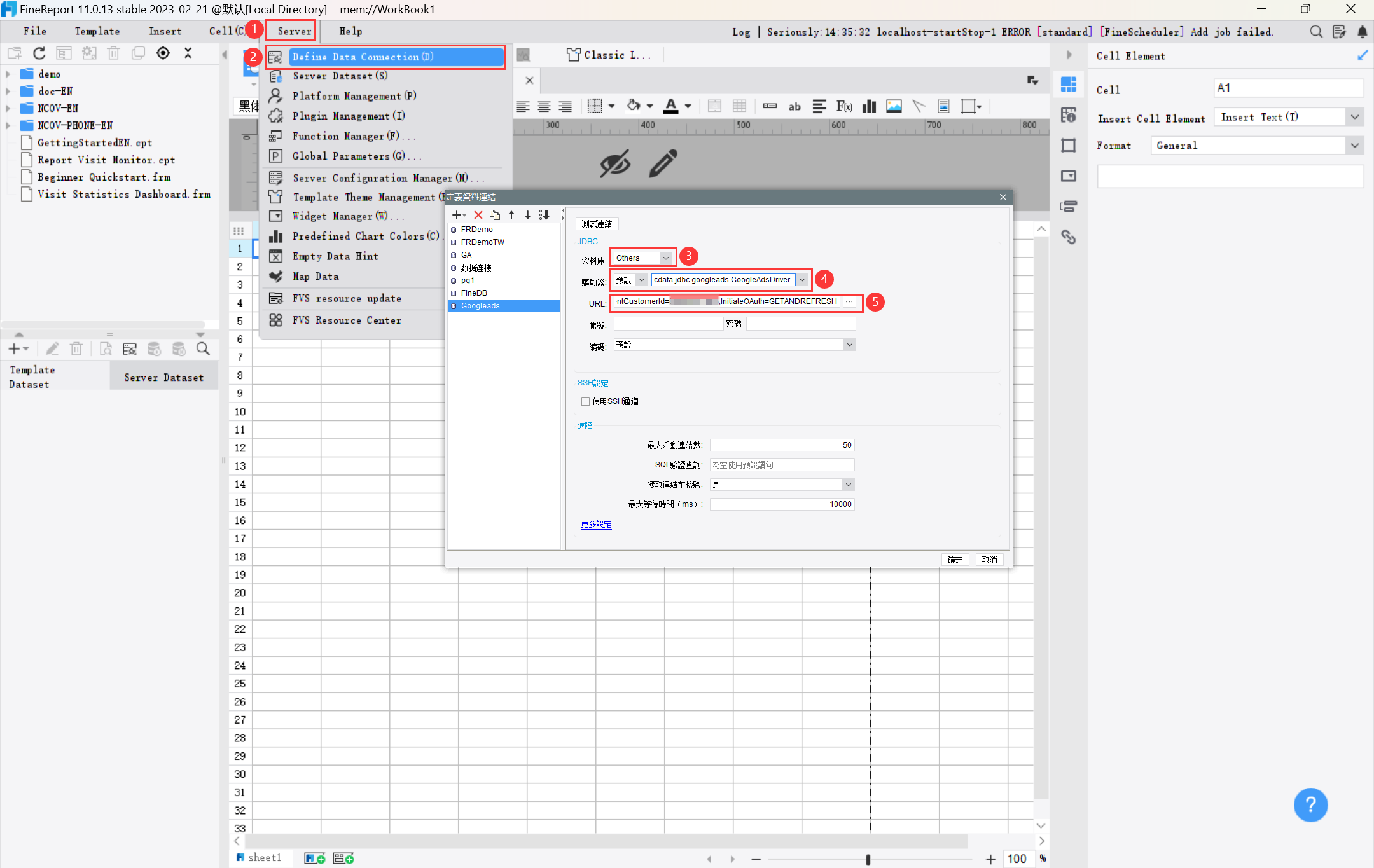Open the FVS Resource Center
Viewport: 1374px width, 868px height.
[347, 320]
